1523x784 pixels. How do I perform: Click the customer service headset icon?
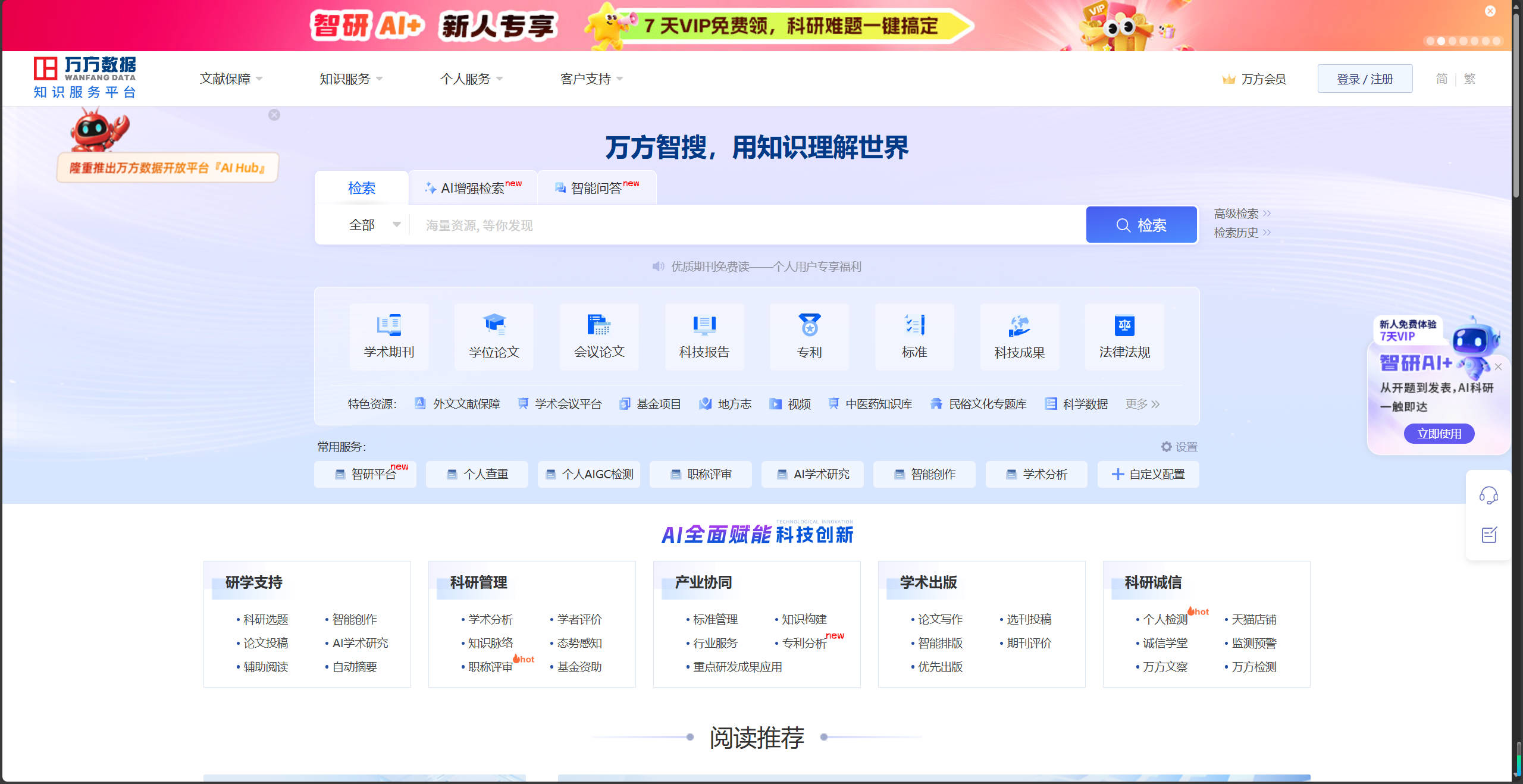click(1488, 495)
